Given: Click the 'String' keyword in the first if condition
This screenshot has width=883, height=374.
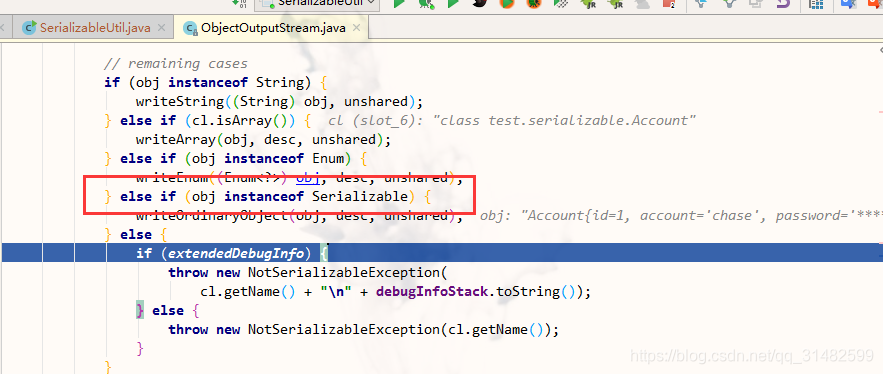Looking at the screenshot, I should point(279,82).
